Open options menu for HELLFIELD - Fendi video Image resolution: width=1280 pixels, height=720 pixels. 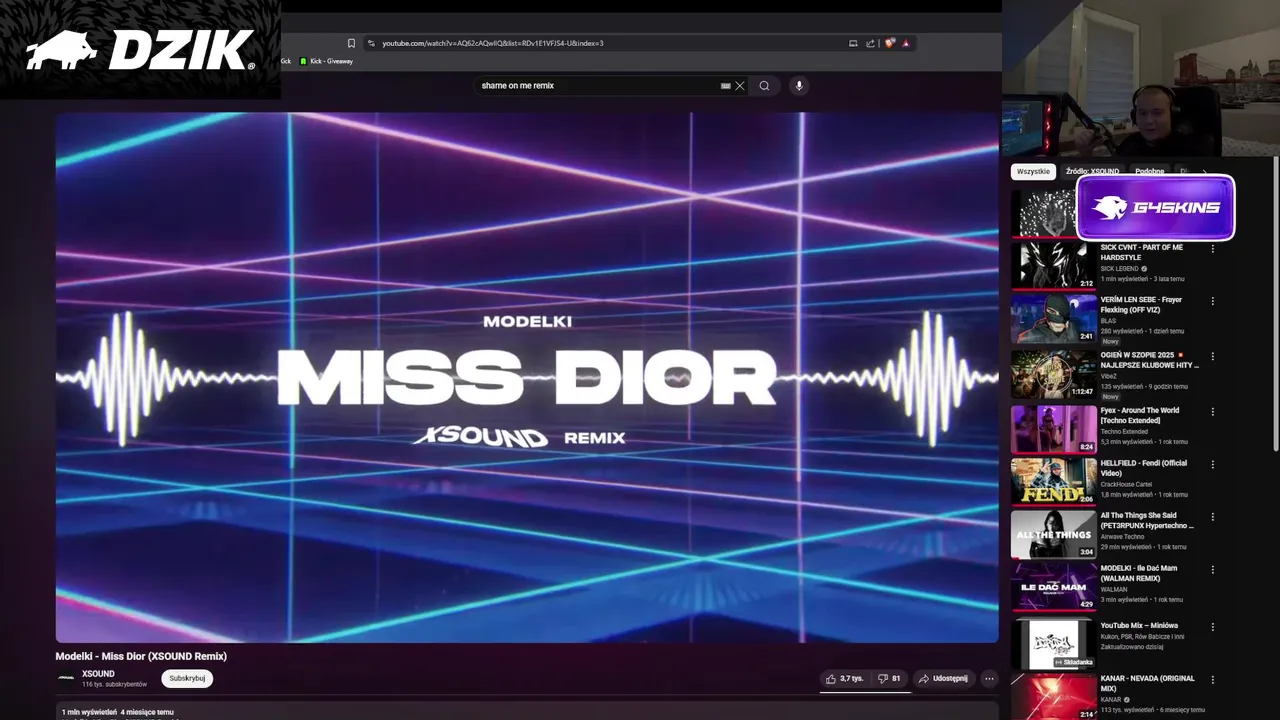(1212, 464)
